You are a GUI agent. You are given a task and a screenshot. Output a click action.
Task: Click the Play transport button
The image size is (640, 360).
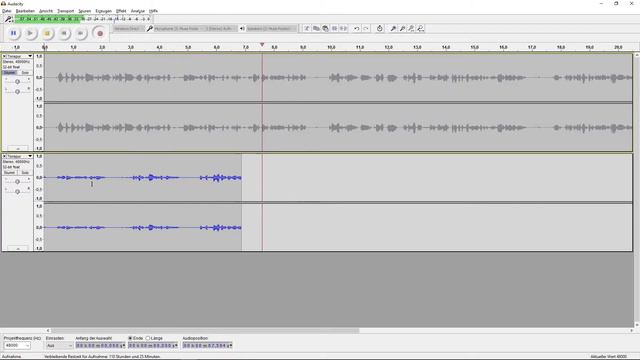click(x=30, y=33)
